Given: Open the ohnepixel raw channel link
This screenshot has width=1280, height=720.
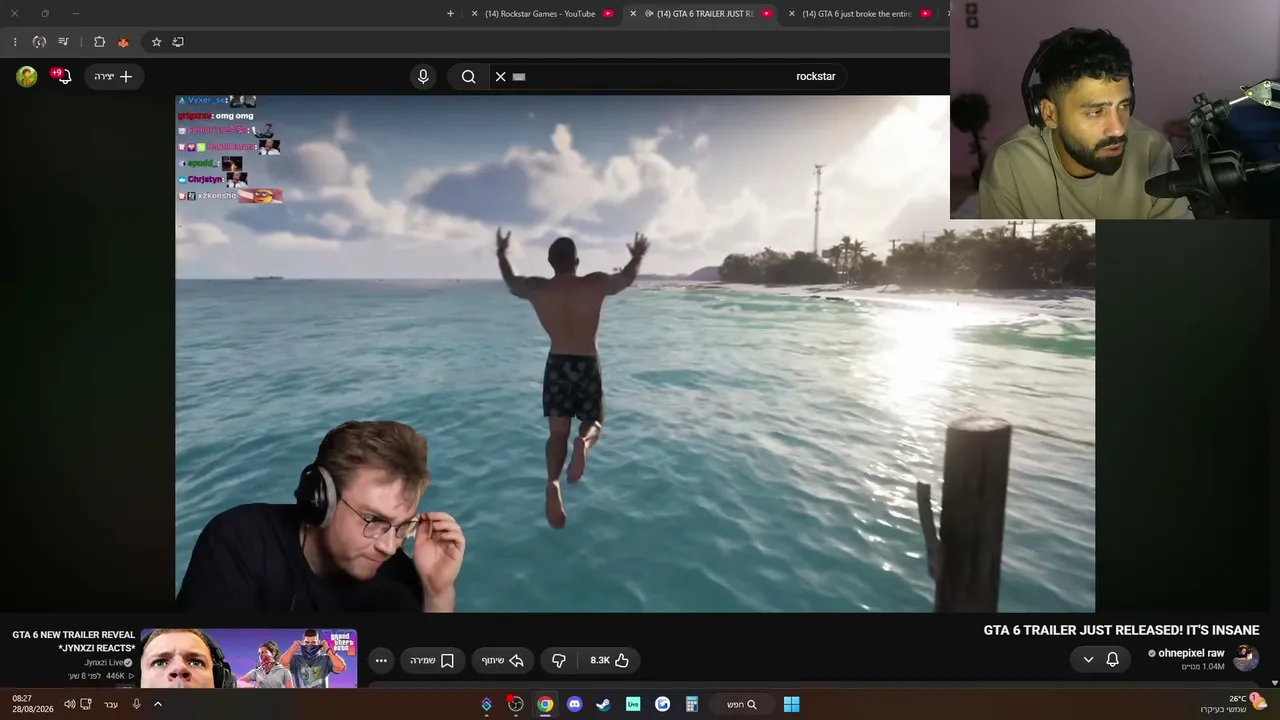Looking at the screenshot, I should [x=1191, y=653].
